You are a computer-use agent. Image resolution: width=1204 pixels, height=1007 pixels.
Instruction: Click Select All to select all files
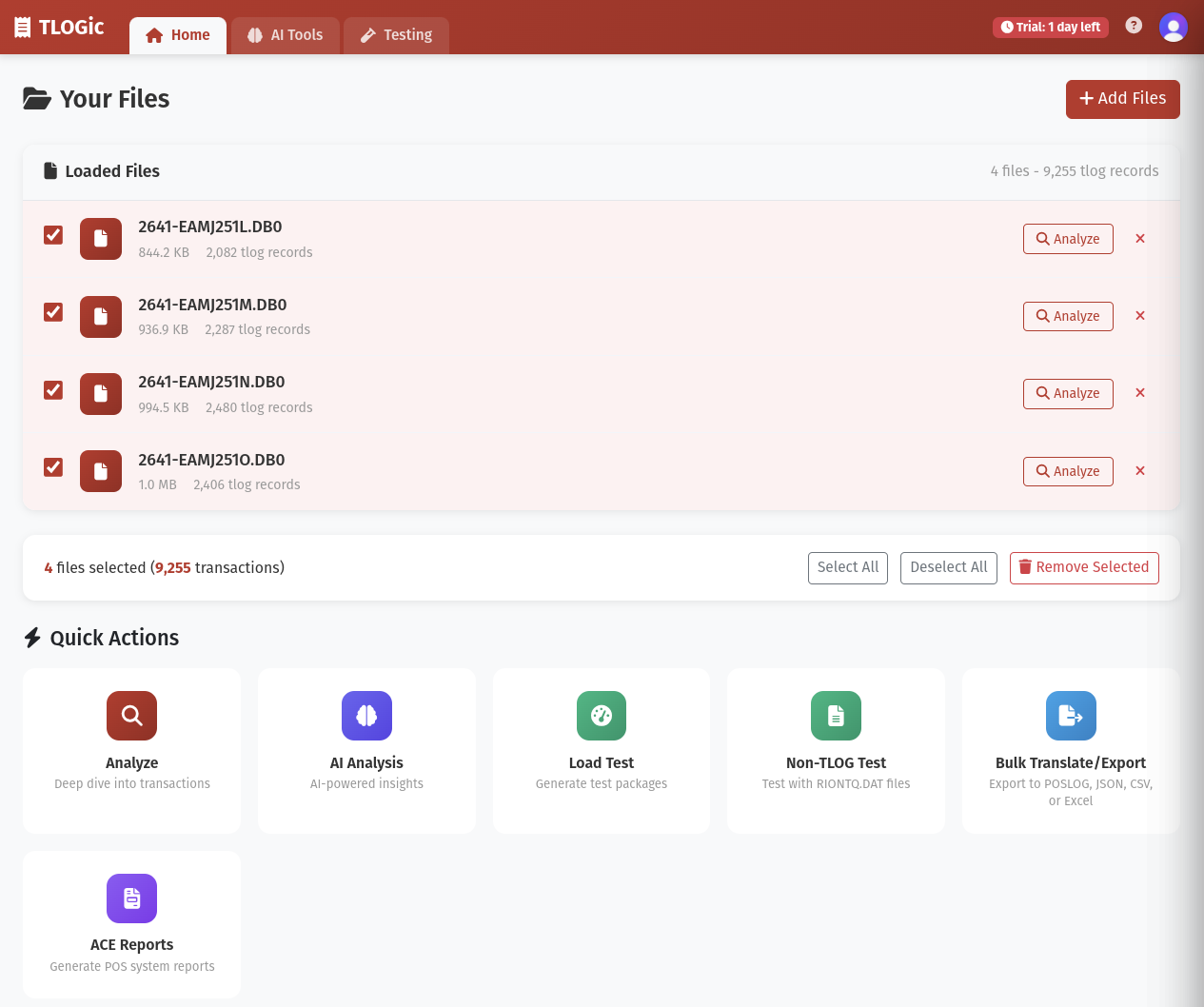pyautogui.click(x=847, y=567)
